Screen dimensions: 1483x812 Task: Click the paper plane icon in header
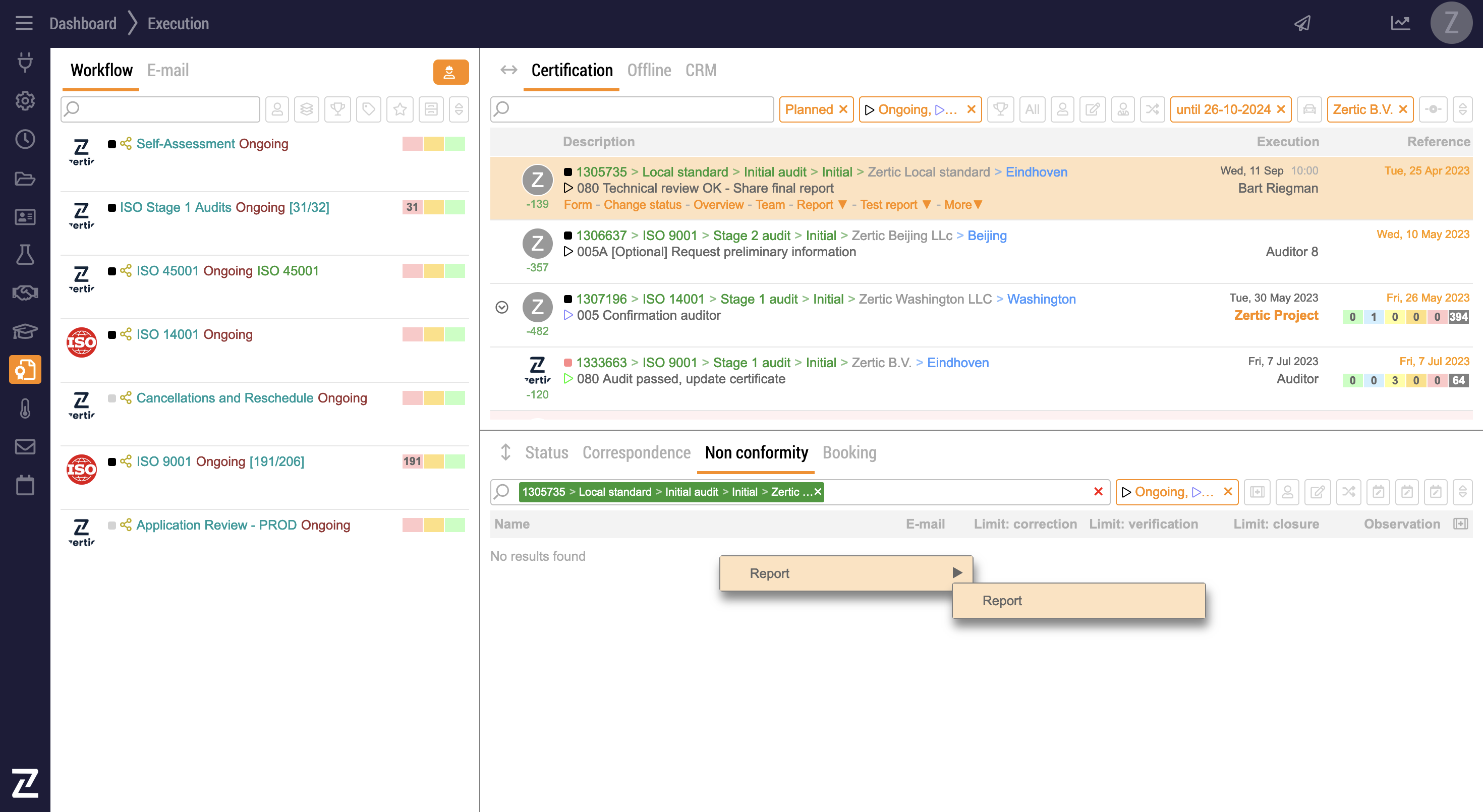[x=1302, y=24]
